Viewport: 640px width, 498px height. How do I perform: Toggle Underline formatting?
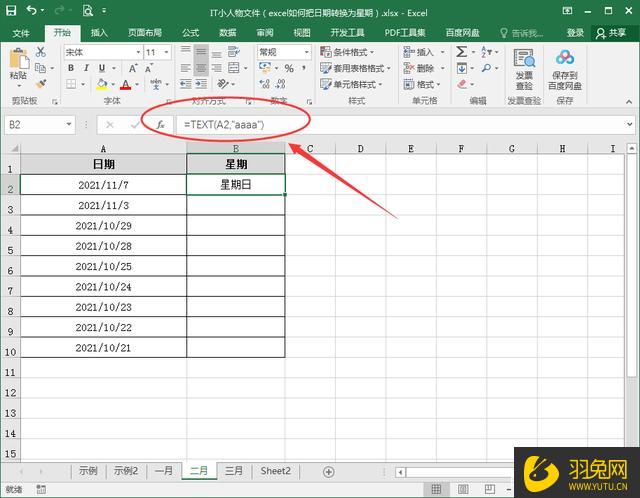pyautogui.click(x=102, y=68)
